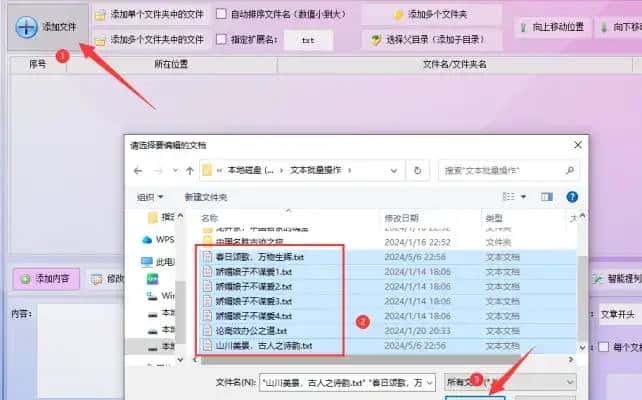Open recent locations dropdown arrow
This screenshot has height=400, width=642.
coord(175,170)
